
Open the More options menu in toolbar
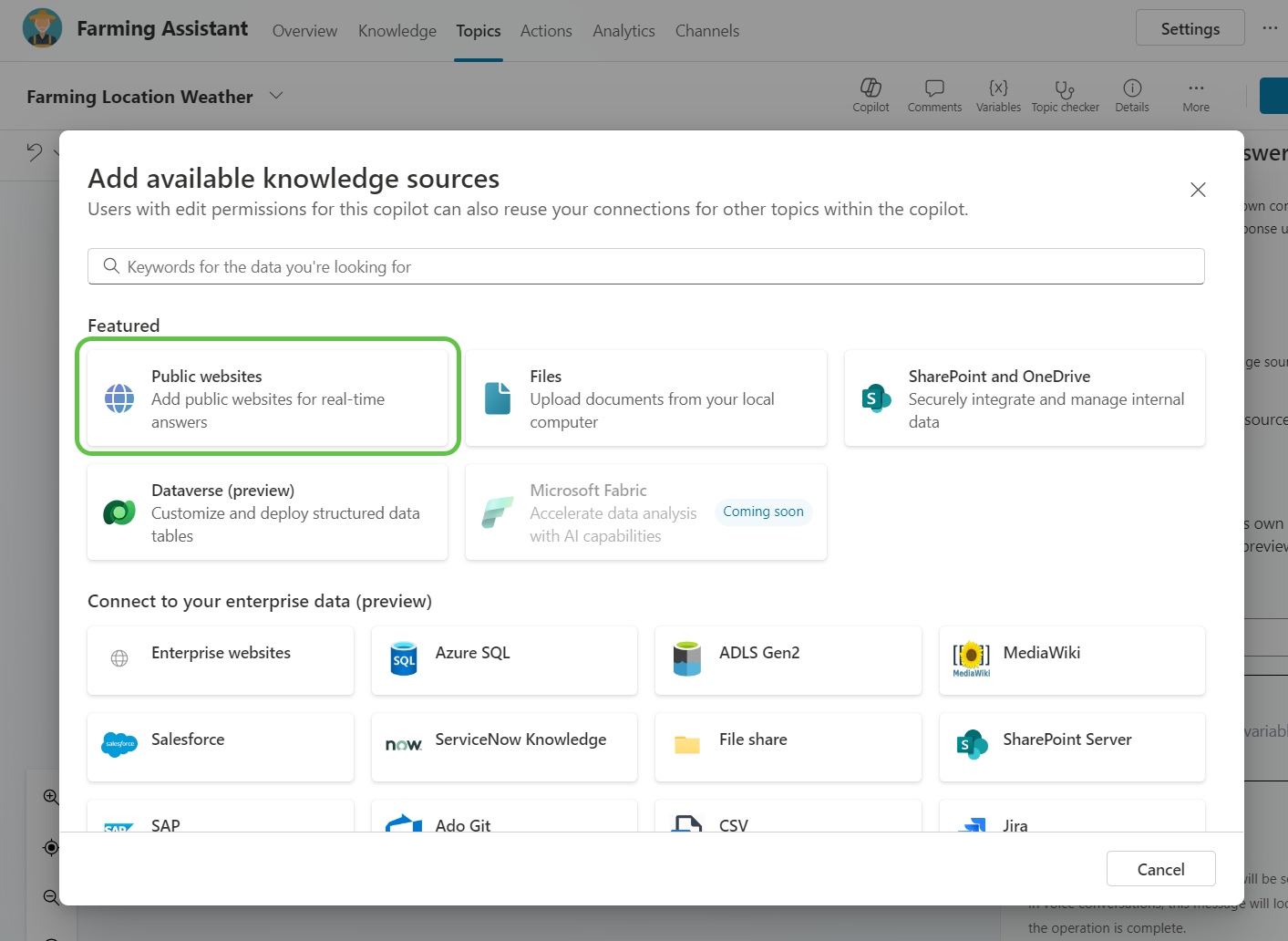[x=1196, y=95]
